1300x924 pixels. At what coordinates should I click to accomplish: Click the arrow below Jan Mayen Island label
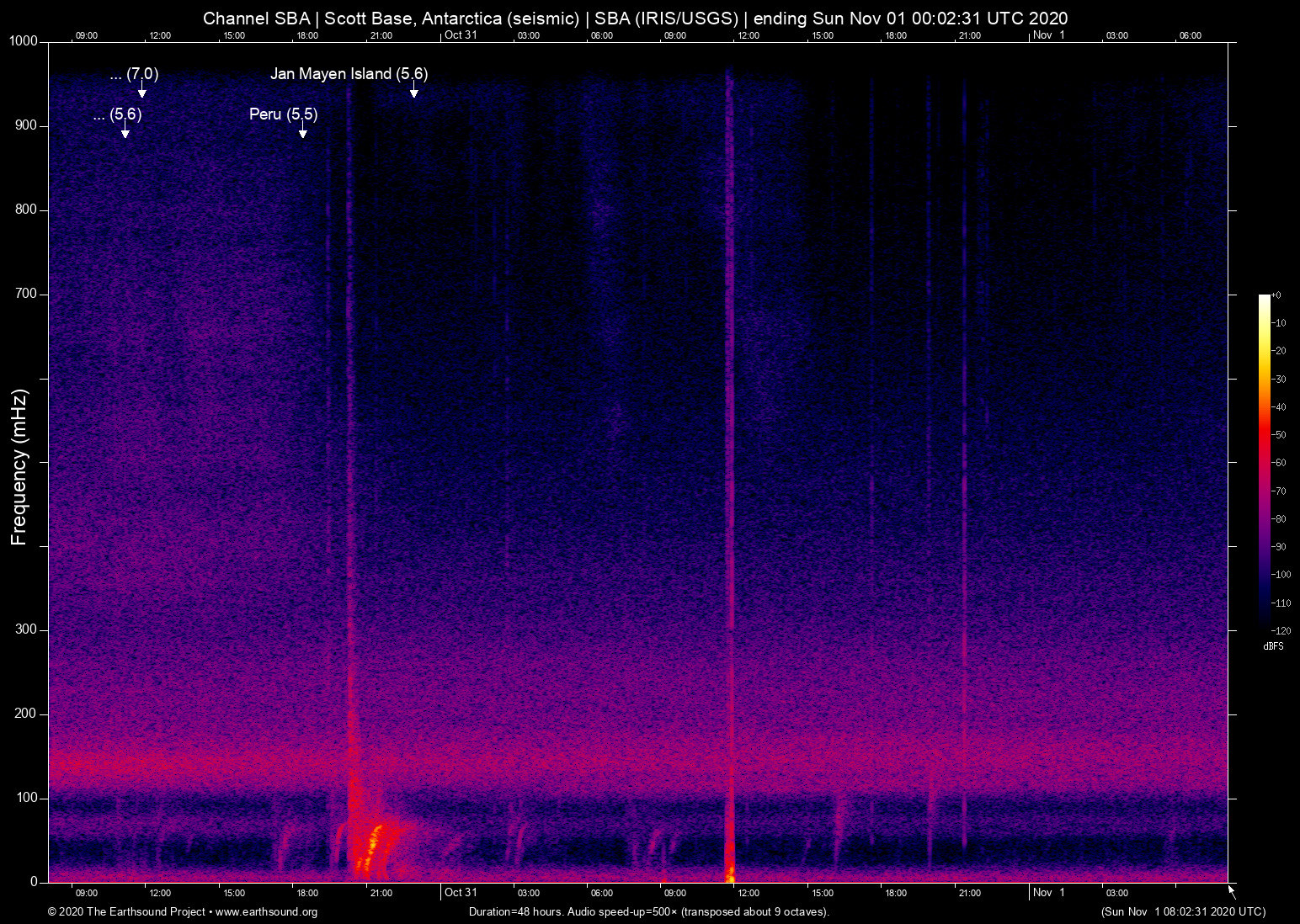pos(413,91)
